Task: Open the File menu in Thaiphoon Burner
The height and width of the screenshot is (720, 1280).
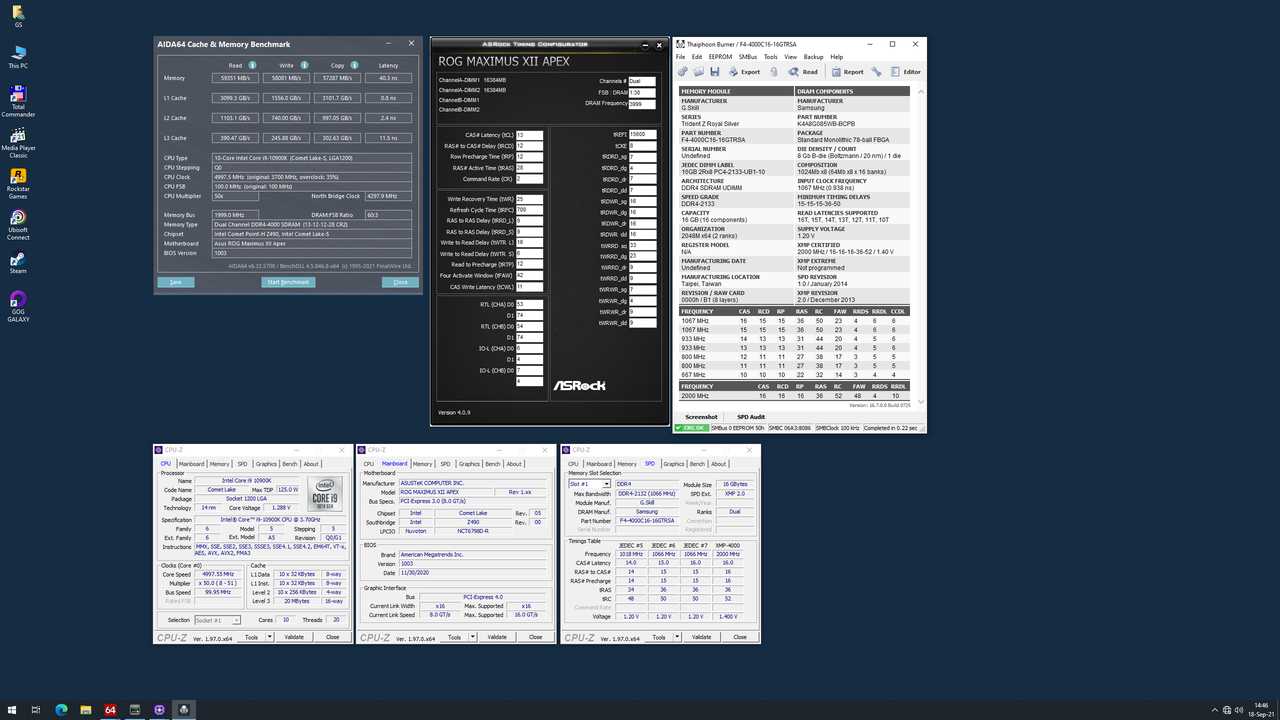Action: tap(681, 57)
